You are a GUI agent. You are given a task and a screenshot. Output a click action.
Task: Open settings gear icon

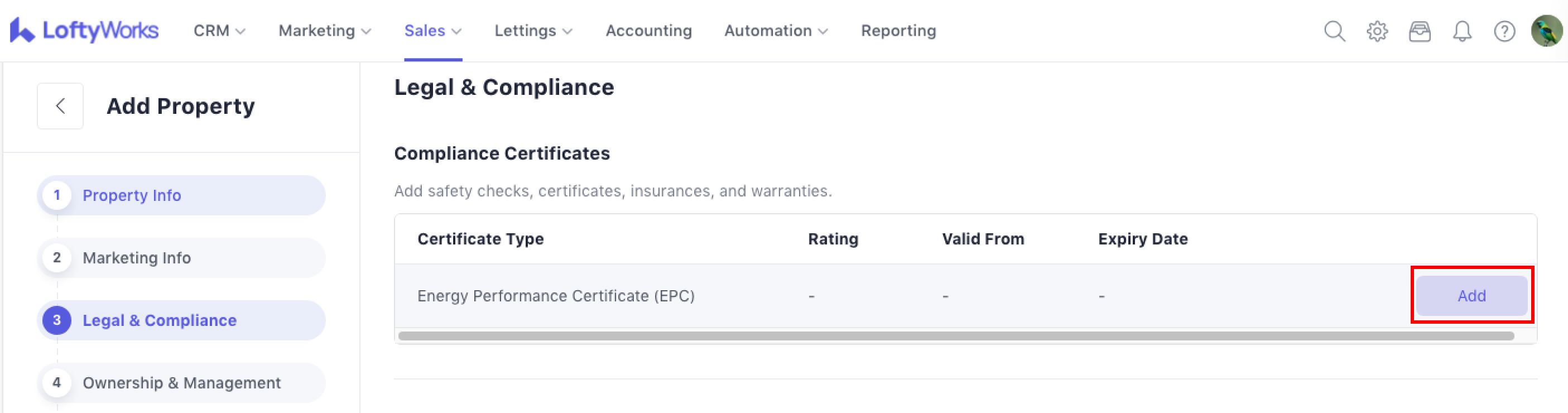(1377, 31)
